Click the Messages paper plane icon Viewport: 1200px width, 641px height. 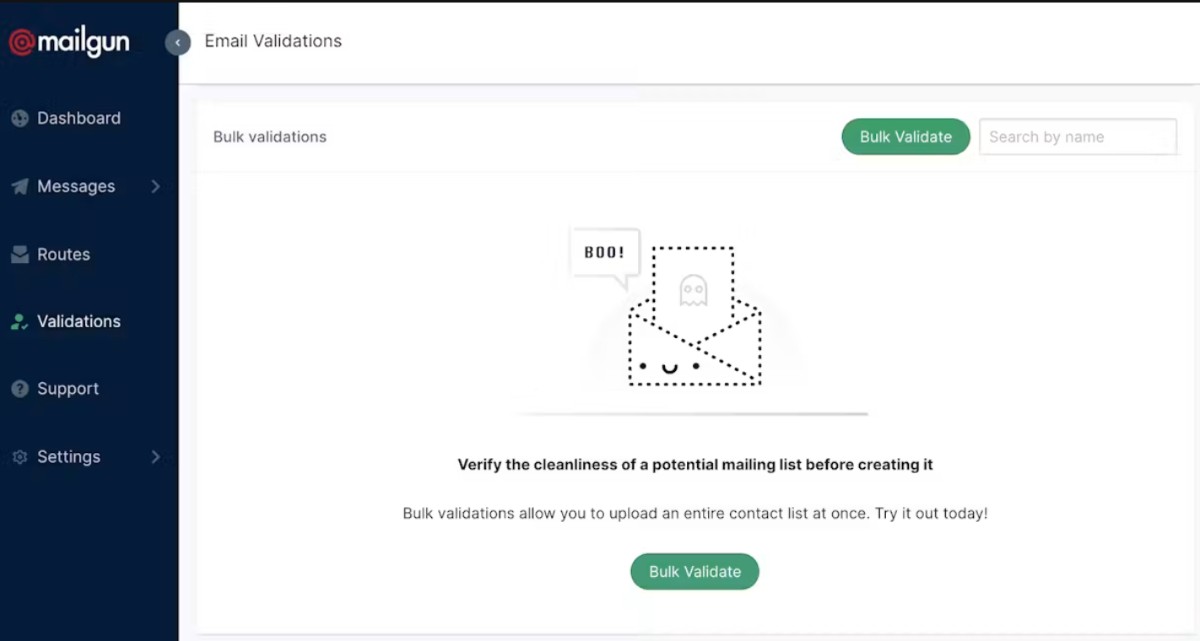click(19, 187)
